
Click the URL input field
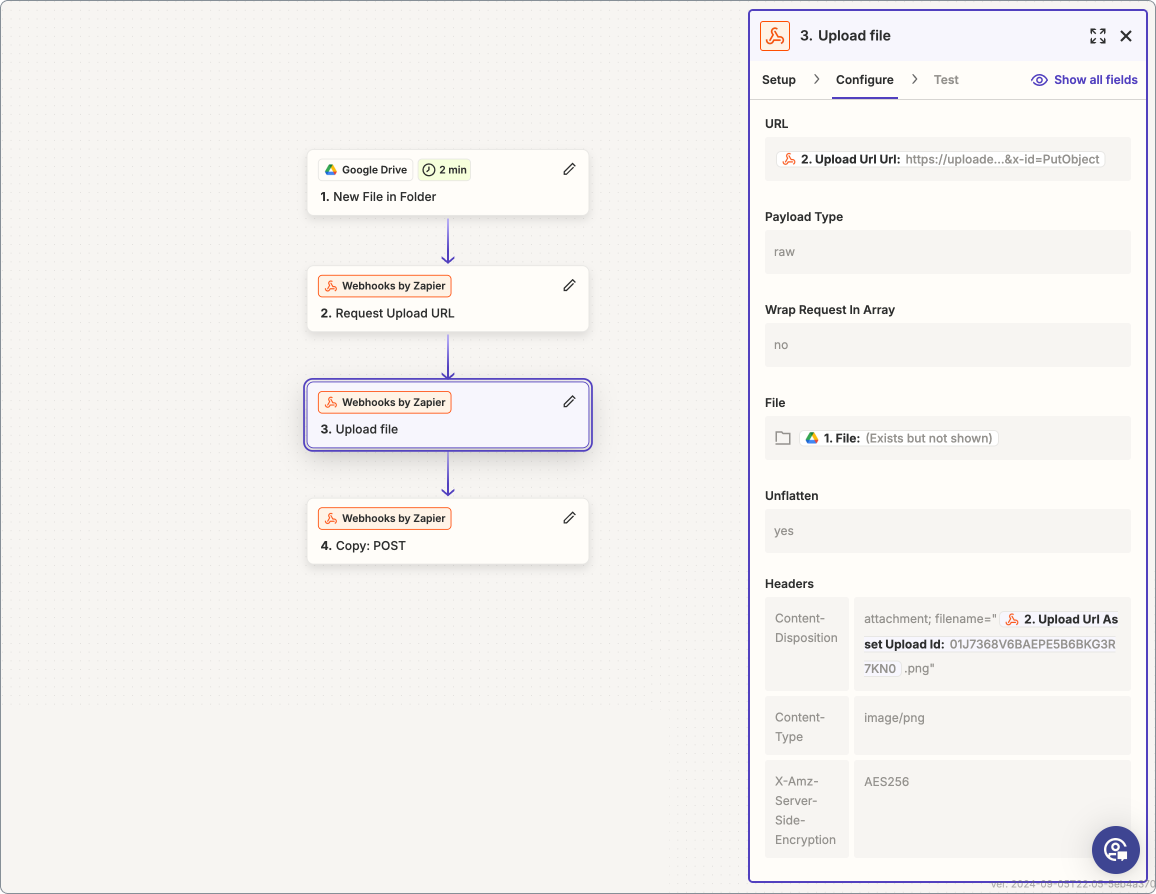point(947,159)
